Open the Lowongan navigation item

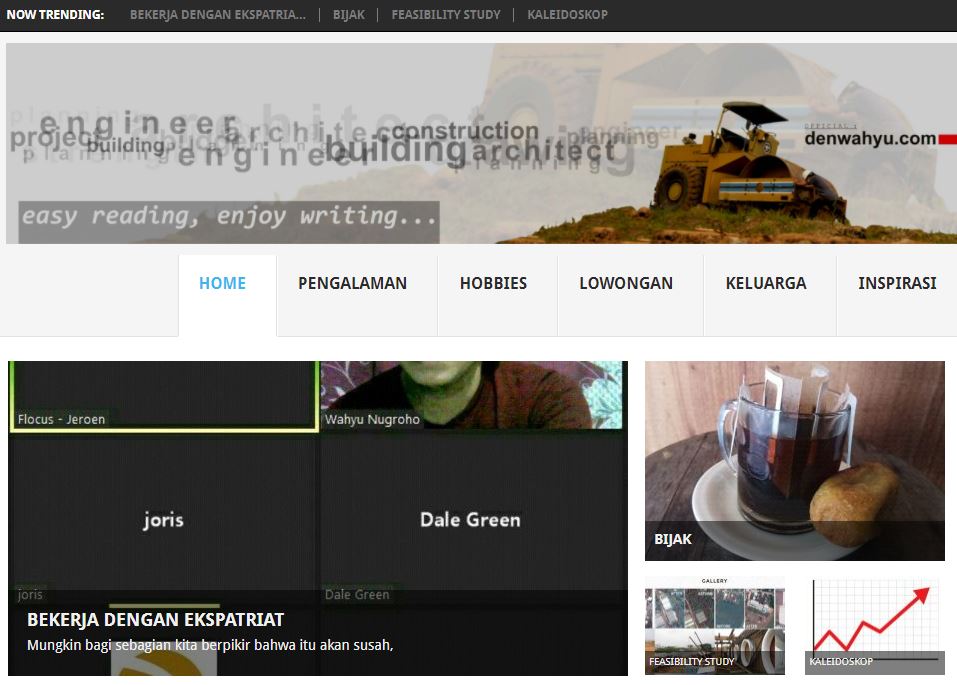point(626,283)
